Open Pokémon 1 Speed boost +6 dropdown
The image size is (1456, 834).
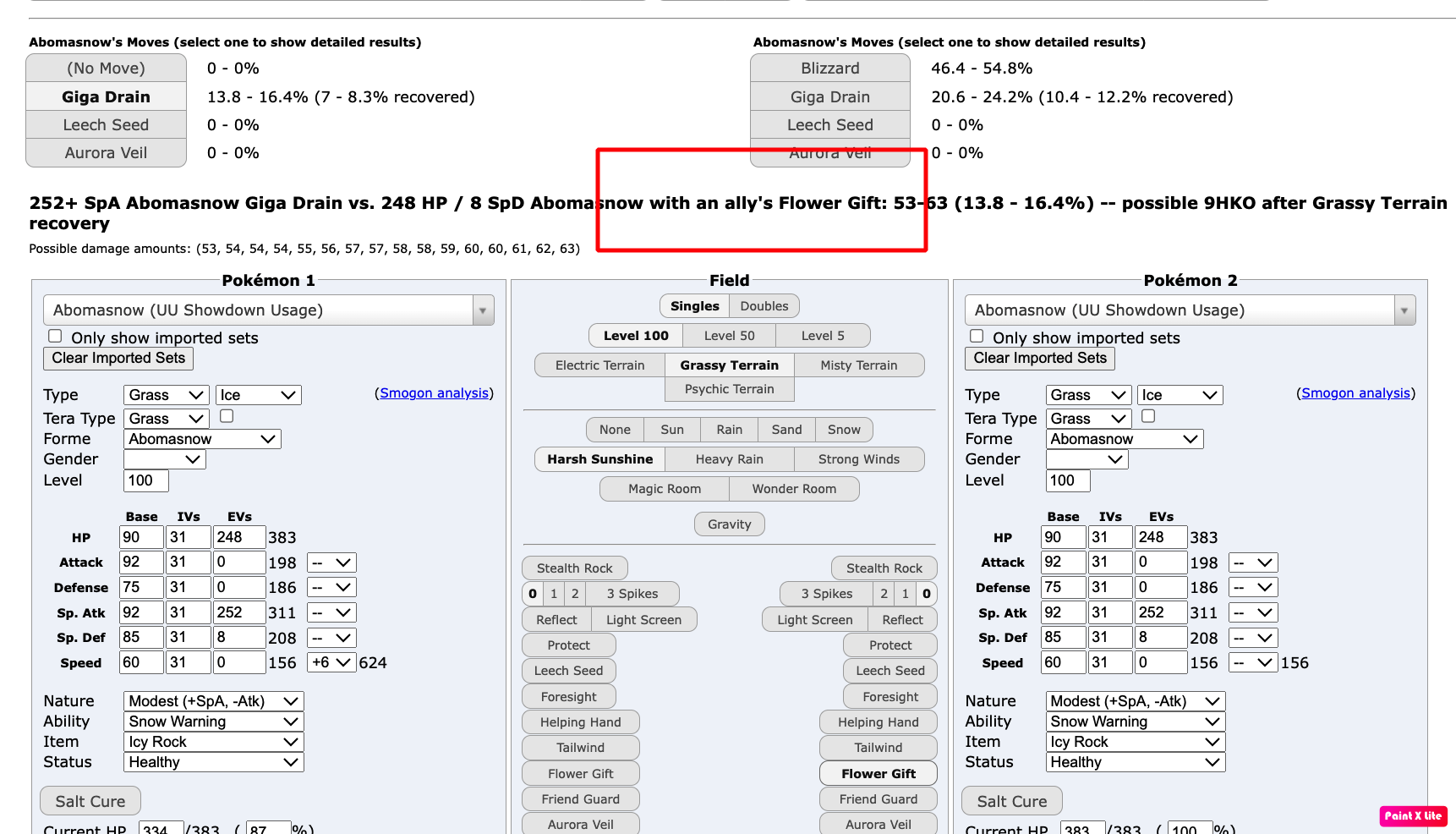[331, 662]
